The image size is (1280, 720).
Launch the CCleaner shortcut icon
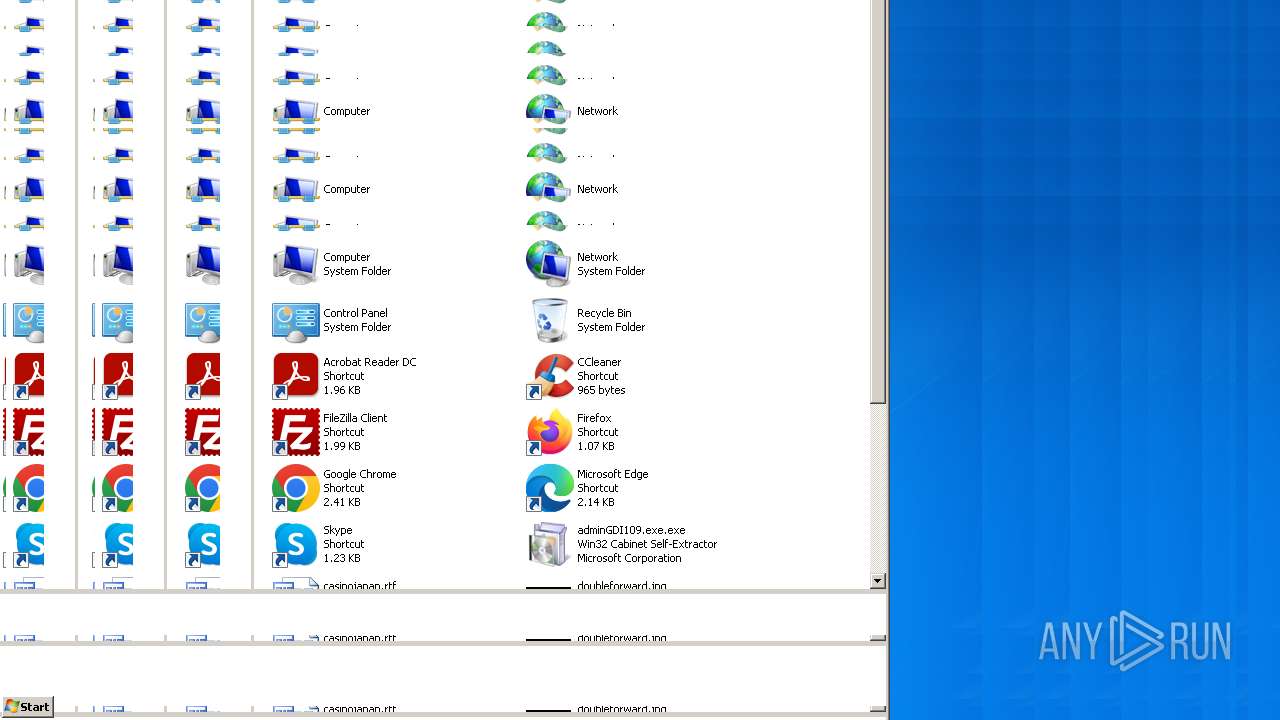click(x=549, y=376)
